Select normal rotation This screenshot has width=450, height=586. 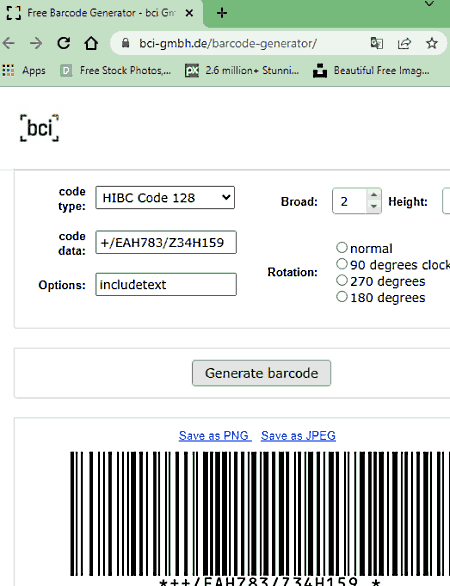pos(342,247)
